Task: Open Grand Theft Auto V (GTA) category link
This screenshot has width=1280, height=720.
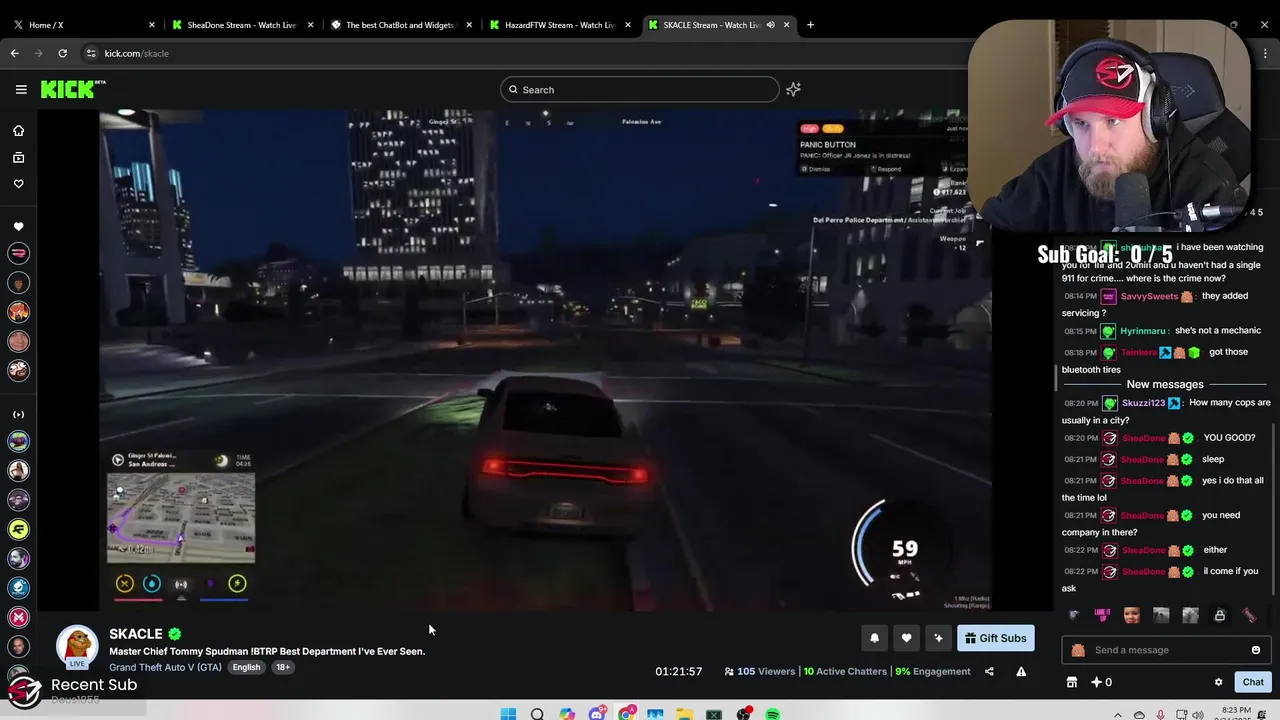Action: coord(165,667)
